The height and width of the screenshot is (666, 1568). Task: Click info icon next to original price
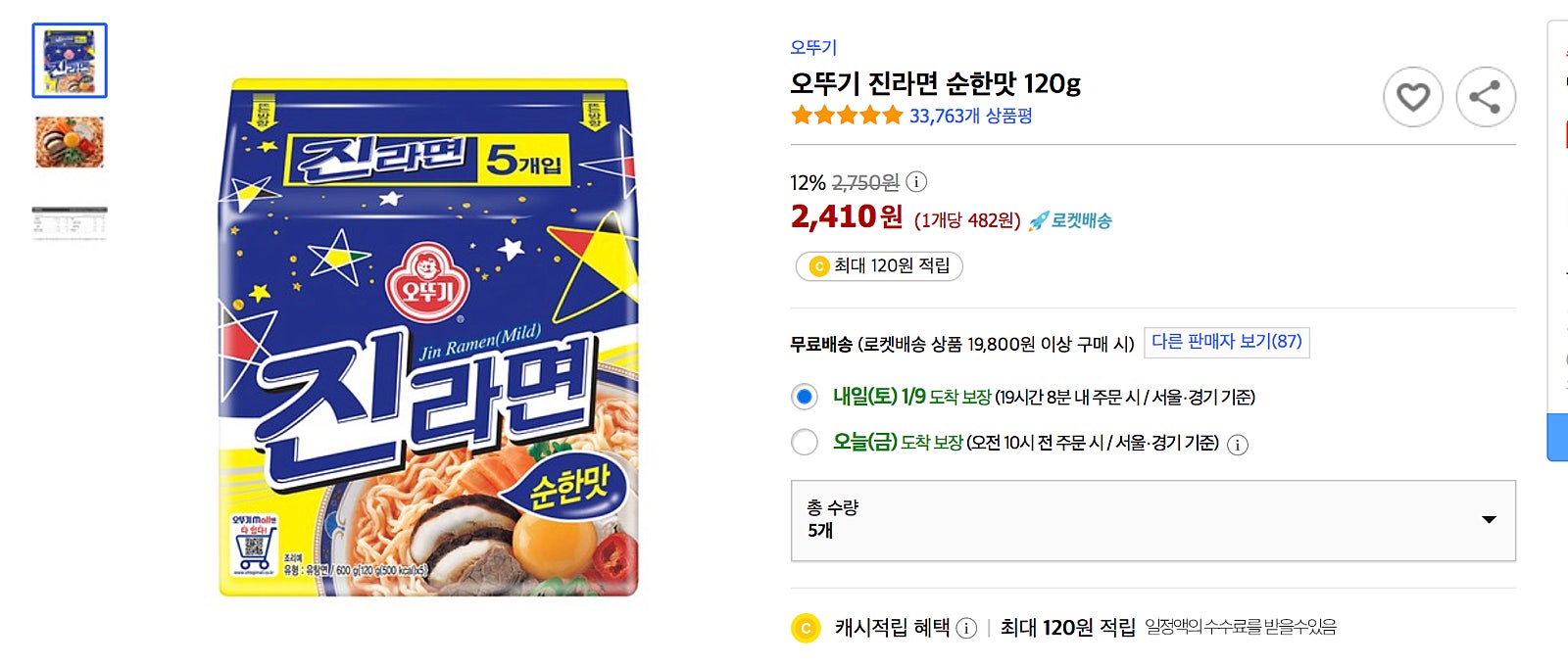point(916,182)
